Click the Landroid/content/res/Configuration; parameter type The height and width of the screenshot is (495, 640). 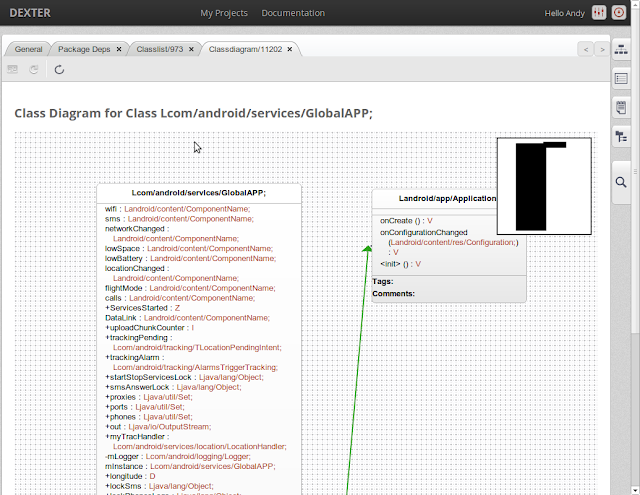point(453,242)
